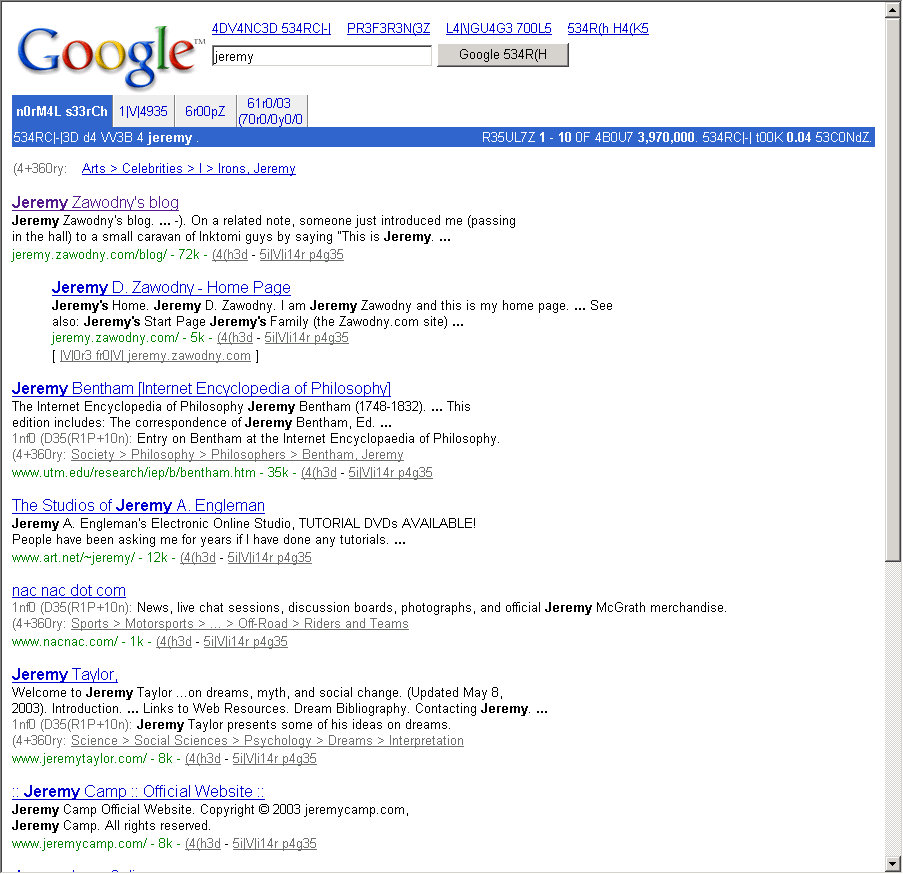Click snippet 'Jeremy Taylor presents some of his ideas on dreams.'
The image size is (903, 874).
point(294,725)
